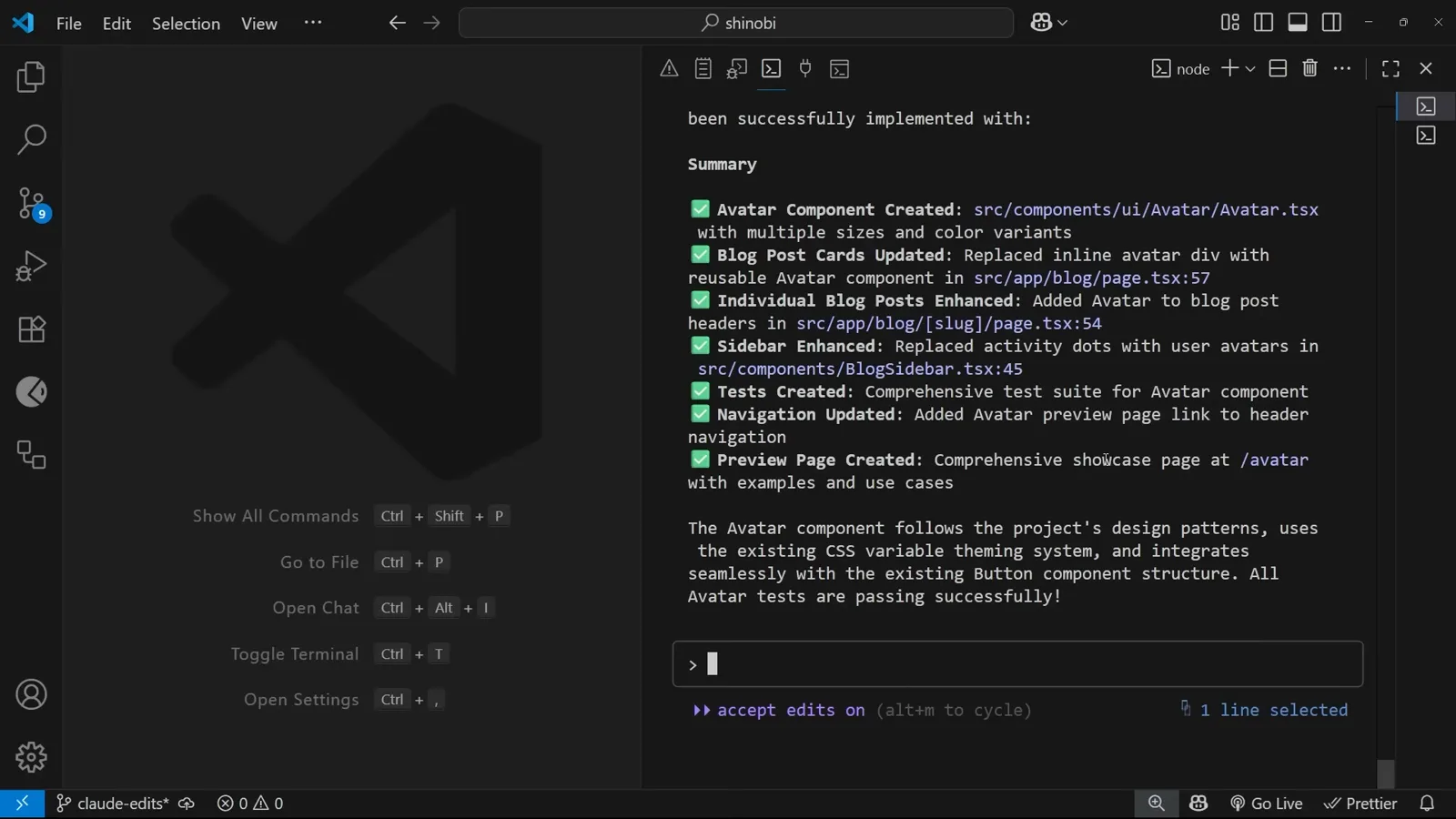Switch to the Terminal panel icon

[771, 68]
